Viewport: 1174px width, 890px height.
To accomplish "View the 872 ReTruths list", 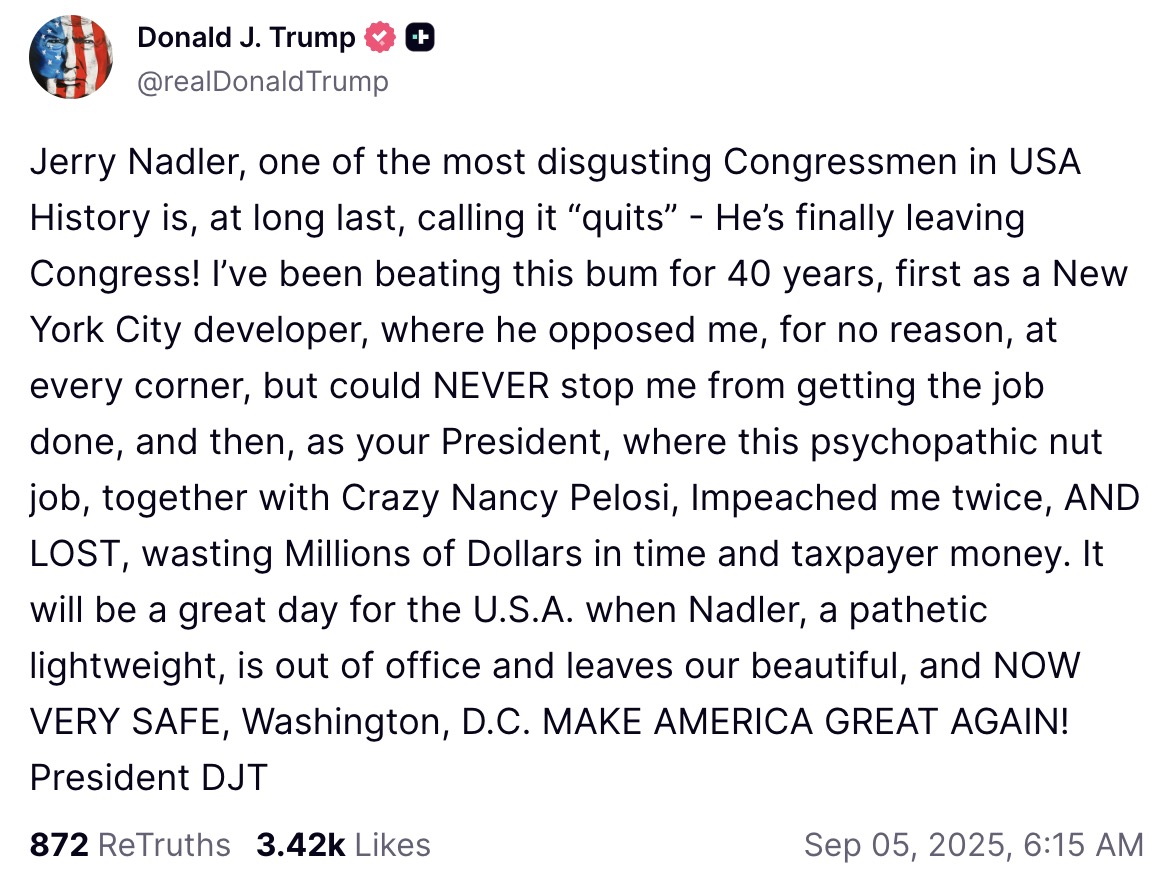I will click(130, 845).
